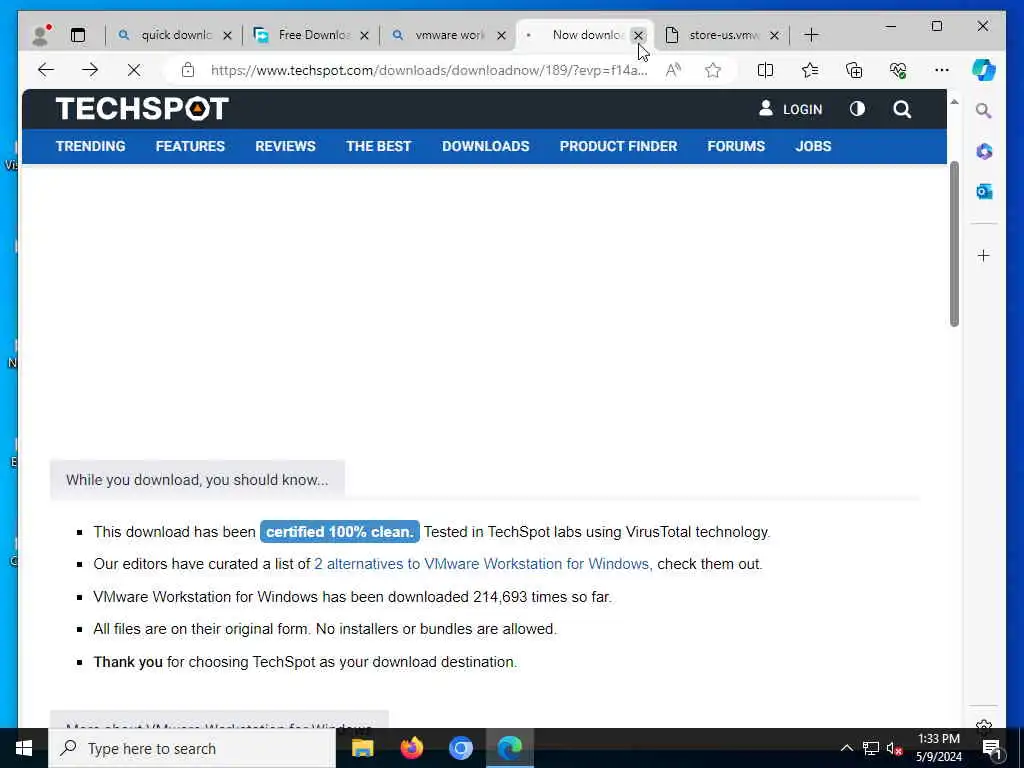The width and height of the screenshot is (1024, 768).
Task: Open the PRODUCT FINDER page
Action: [x=618, y=146]
